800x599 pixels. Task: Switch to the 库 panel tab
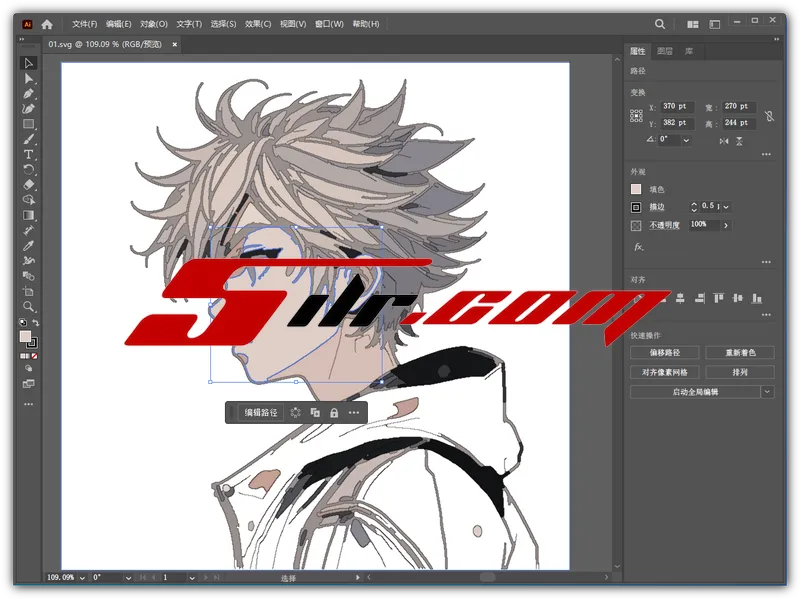click(689, 51)
